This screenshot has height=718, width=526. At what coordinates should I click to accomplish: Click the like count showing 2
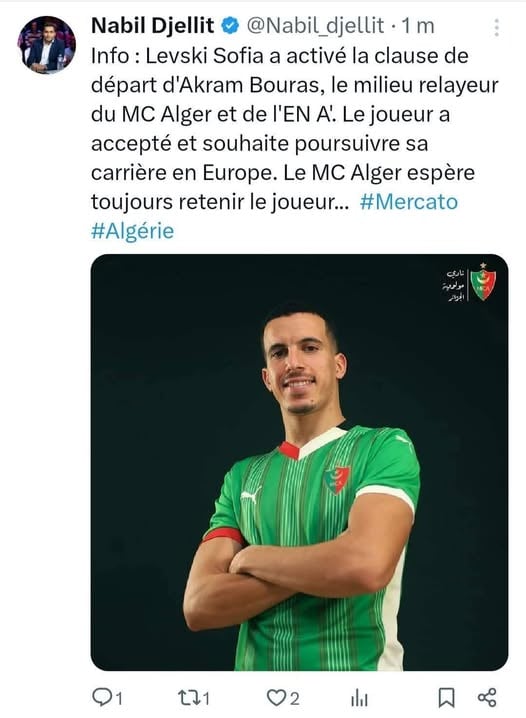(295, 699)
